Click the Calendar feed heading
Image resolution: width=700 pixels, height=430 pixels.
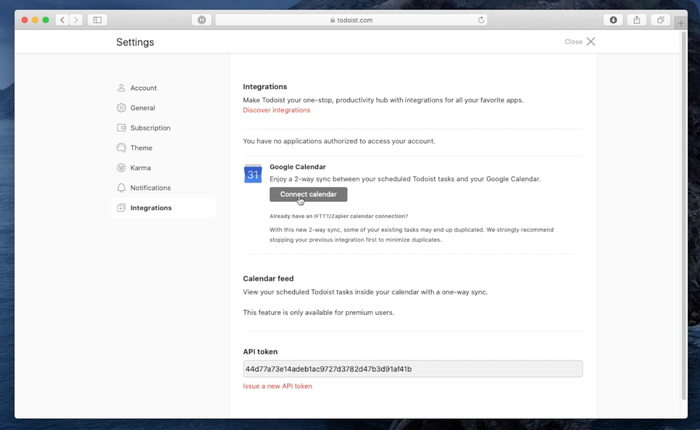pyautogui.click(x=268, y=279)
